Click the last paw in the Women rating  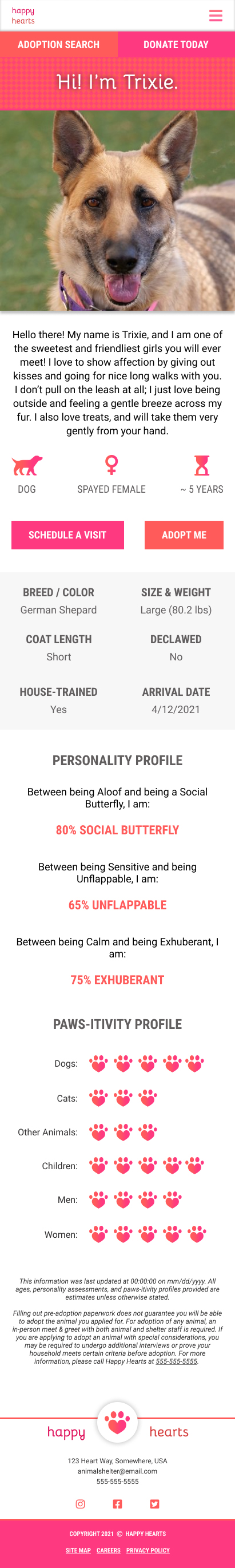point(197,1234)
